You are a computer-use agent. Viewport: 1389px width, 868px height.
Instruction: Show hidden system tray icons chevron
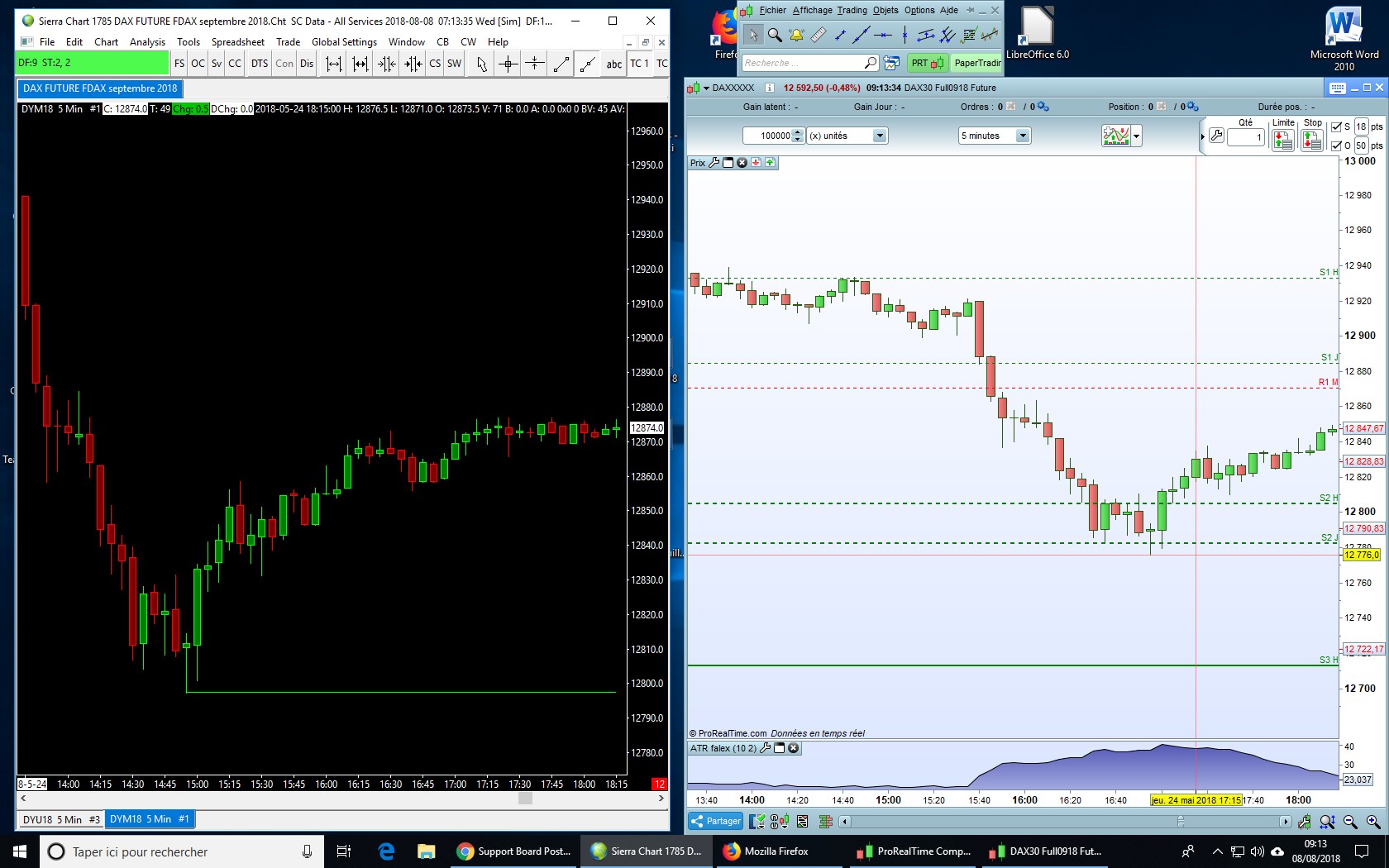tap(1217, 851)
